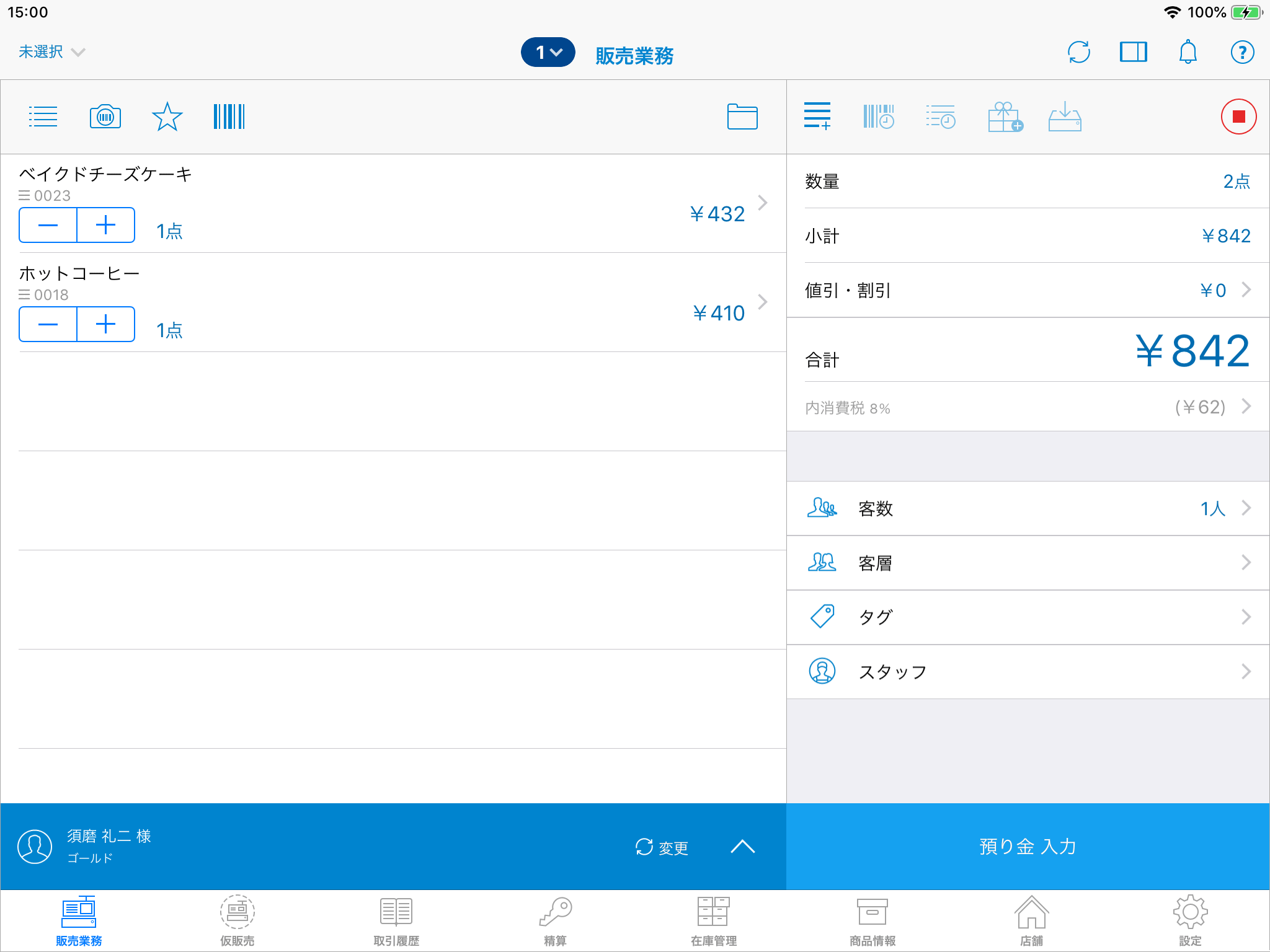Open notifications bell icon
The width and height of the screenshot is (1270, 952).
[x=1188, y=52]
